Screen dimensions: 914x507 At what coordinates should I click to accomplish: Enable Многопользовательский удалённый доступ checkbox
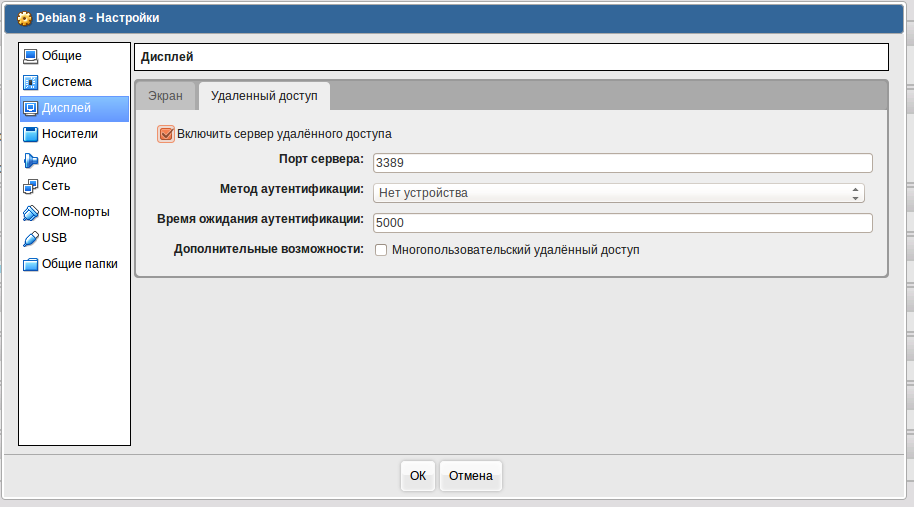pyautogui.click(x=381, y=250)
